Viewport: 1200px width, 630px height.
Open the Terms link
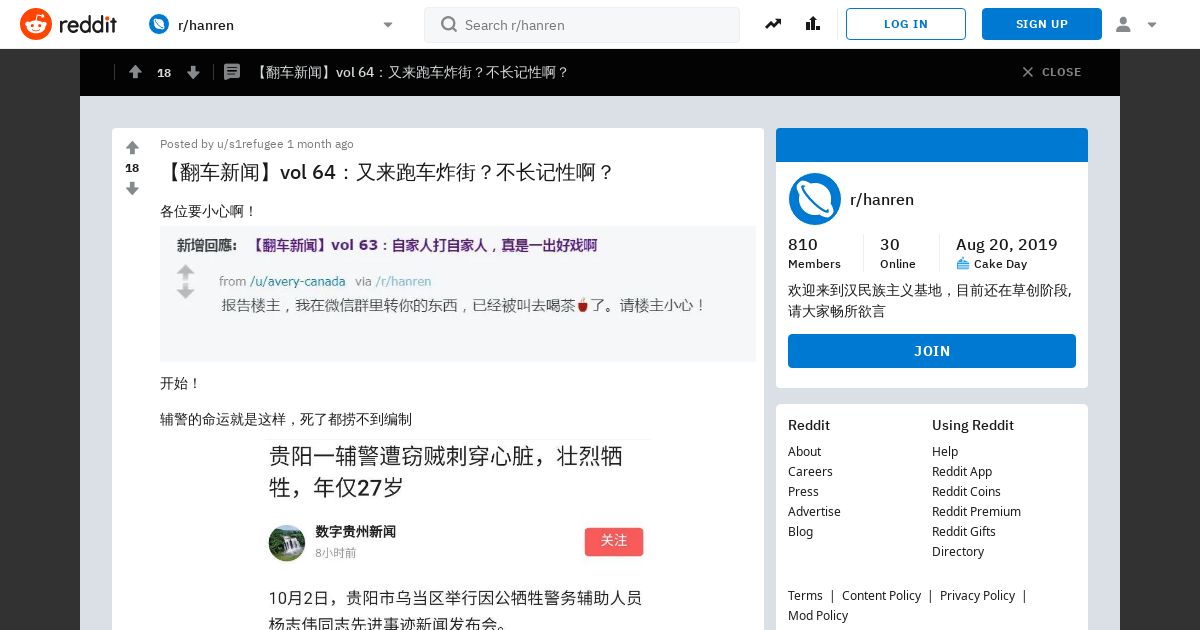(805, 595)
